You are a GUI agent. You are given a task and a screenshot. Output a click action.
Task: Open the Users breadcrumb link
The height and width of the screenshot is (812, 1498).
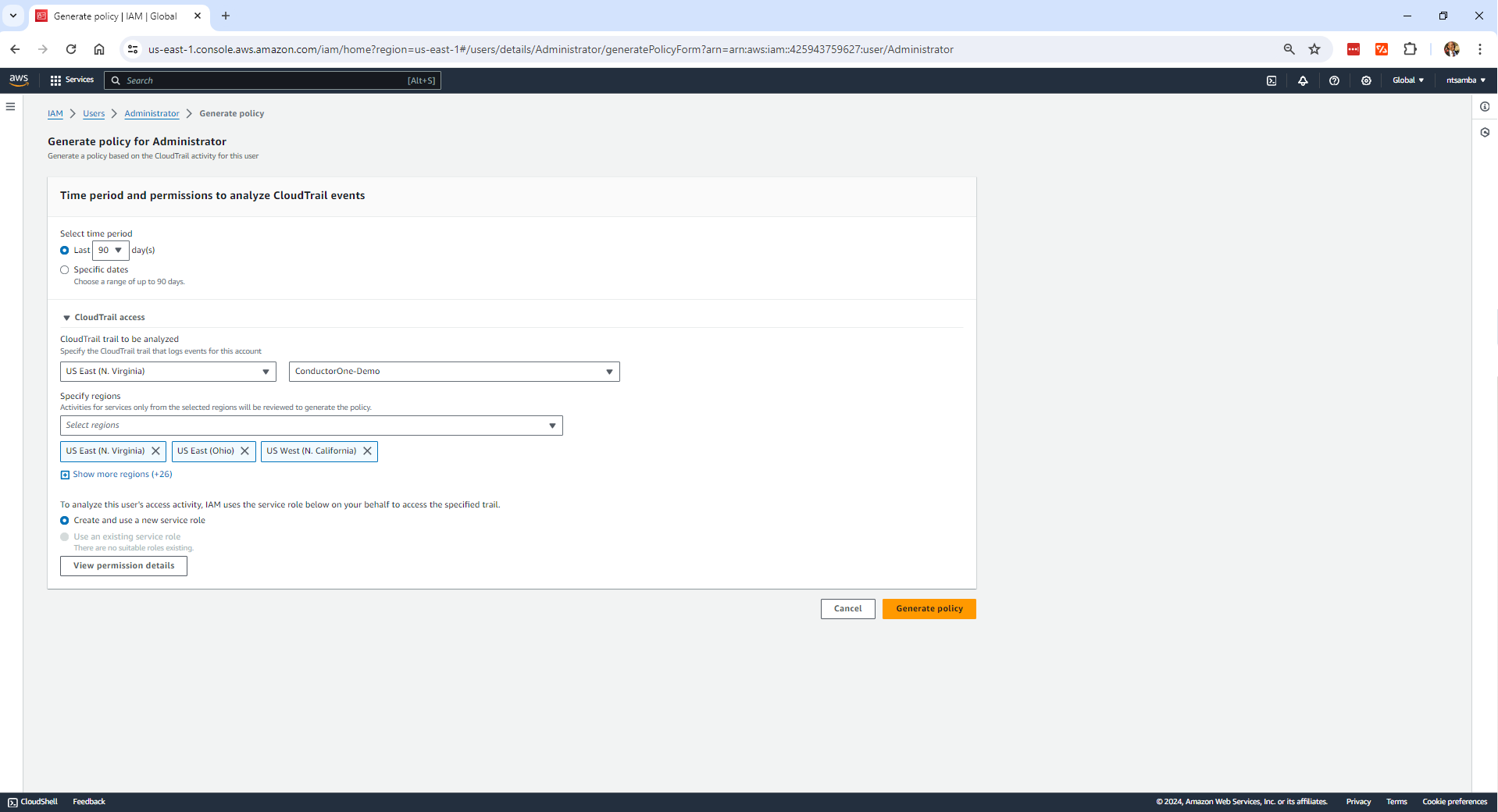click(93, 113)
